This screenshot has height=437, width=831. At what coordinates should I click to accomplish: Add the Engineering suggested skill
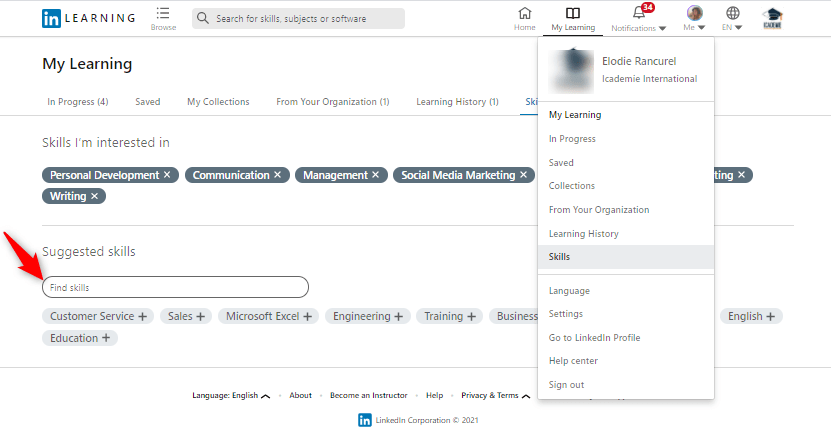399,316
